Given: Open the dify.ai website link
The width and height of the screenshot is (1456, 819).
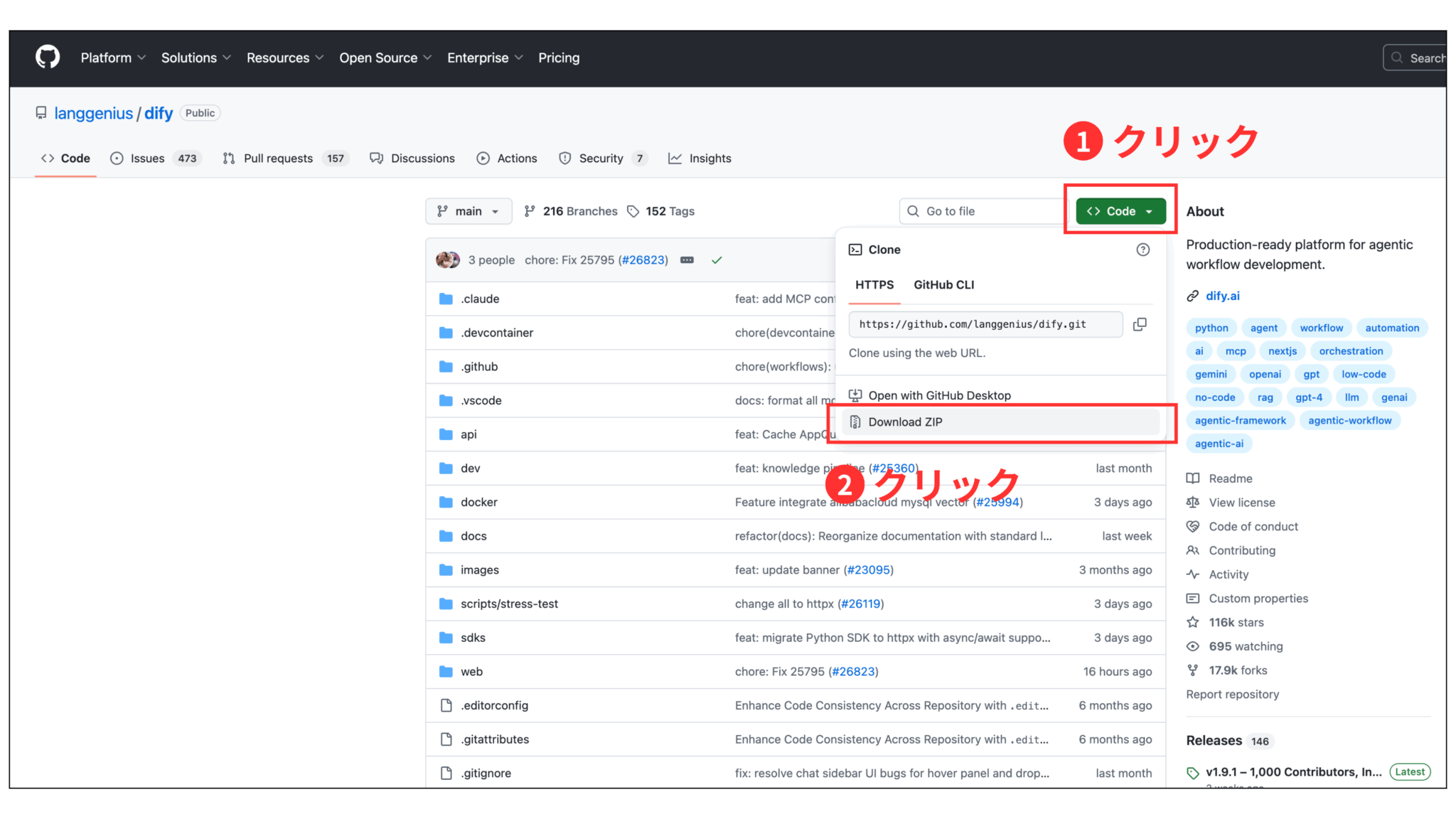Looking at the screenshot, I should [x=1222, y=296].
